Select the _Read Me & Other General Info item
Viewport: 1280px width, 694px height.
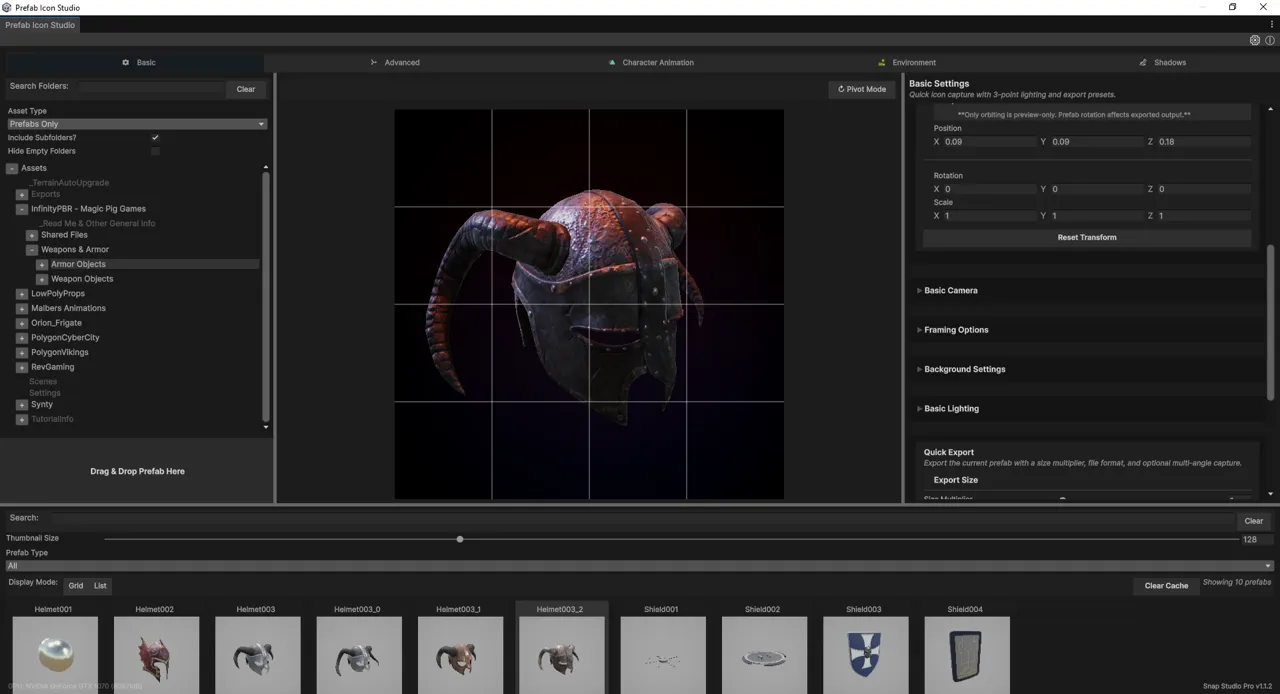[98, 223]
